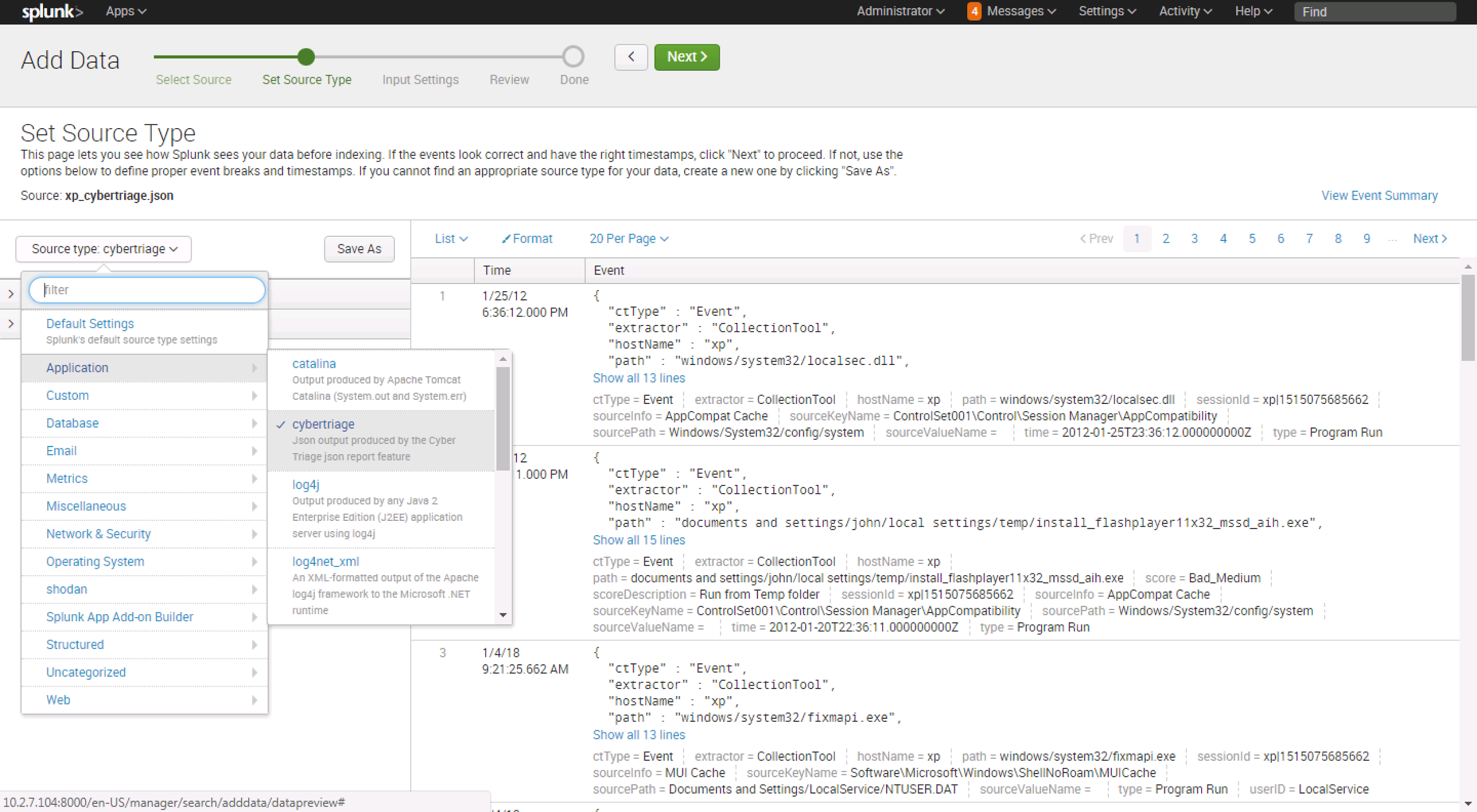Click the Save As button
This screenshot has height=812, width=1477.
pos(359,249)
